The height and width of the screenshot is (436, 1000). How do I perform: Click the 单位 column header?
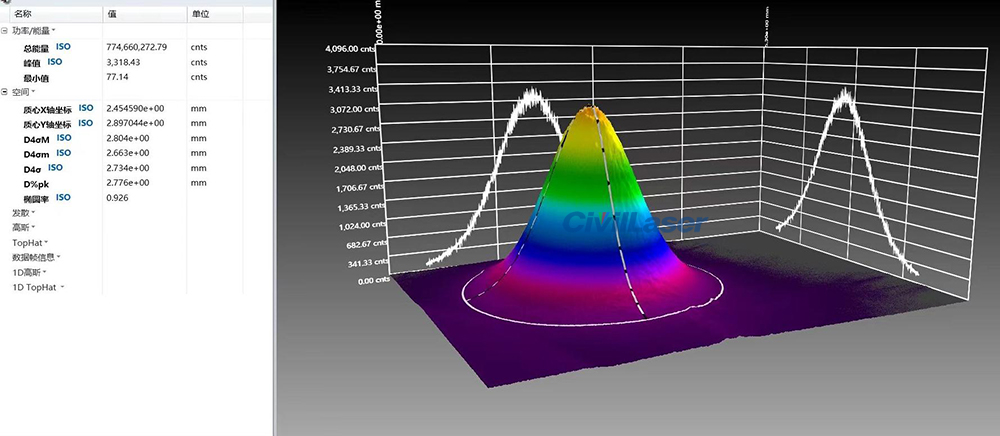point(200,15)
